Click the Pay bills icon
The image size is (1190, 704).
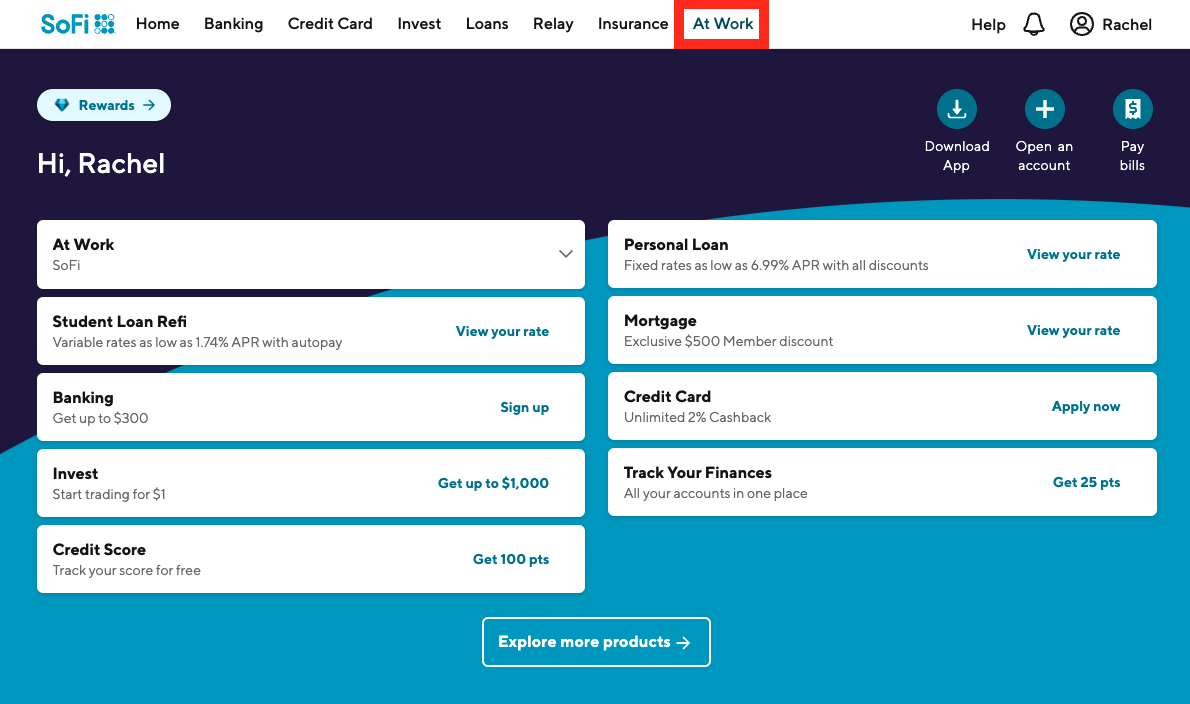coord(1132,109)
